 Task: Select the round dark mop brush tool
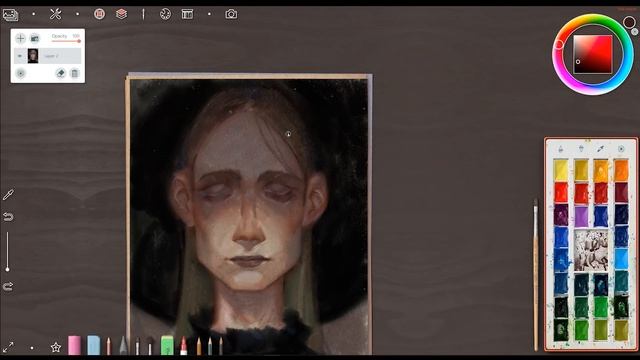pyautogui.click(x=150, y=346)
